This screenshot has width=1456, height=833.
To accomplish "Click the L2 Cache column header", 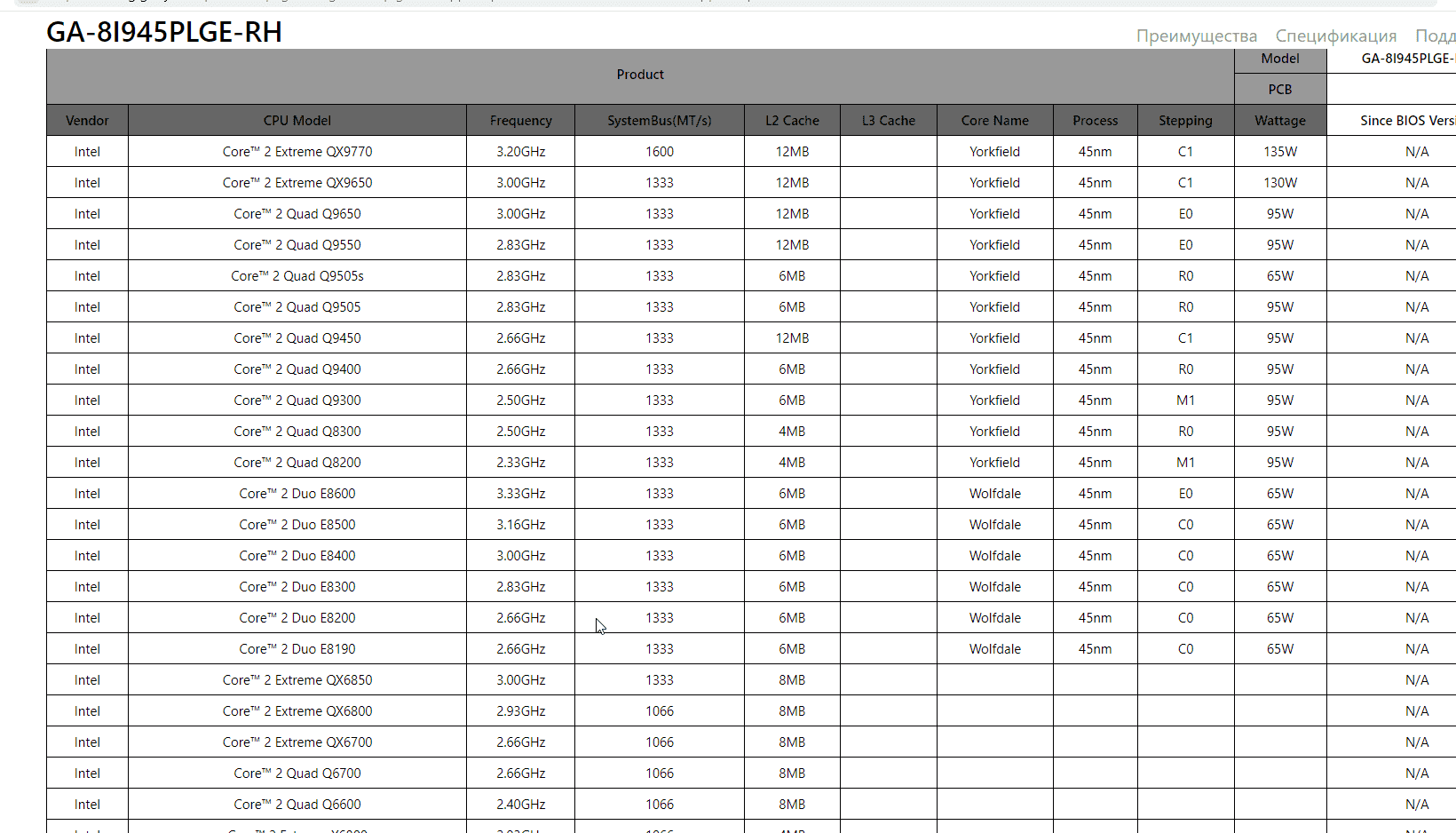I will coord(793,121).
